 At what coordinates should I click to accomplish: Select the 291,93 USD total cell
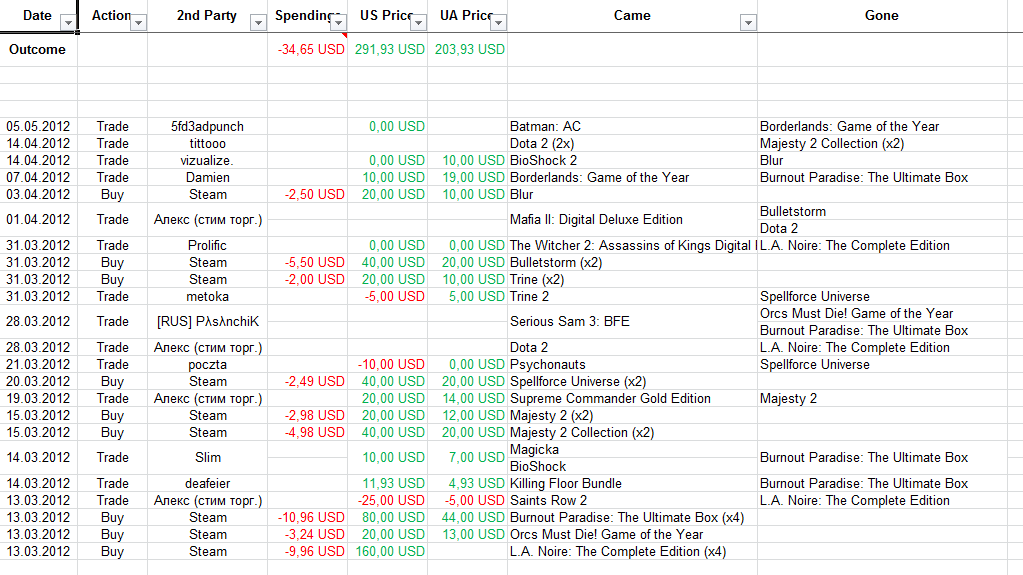pos(388,50)
